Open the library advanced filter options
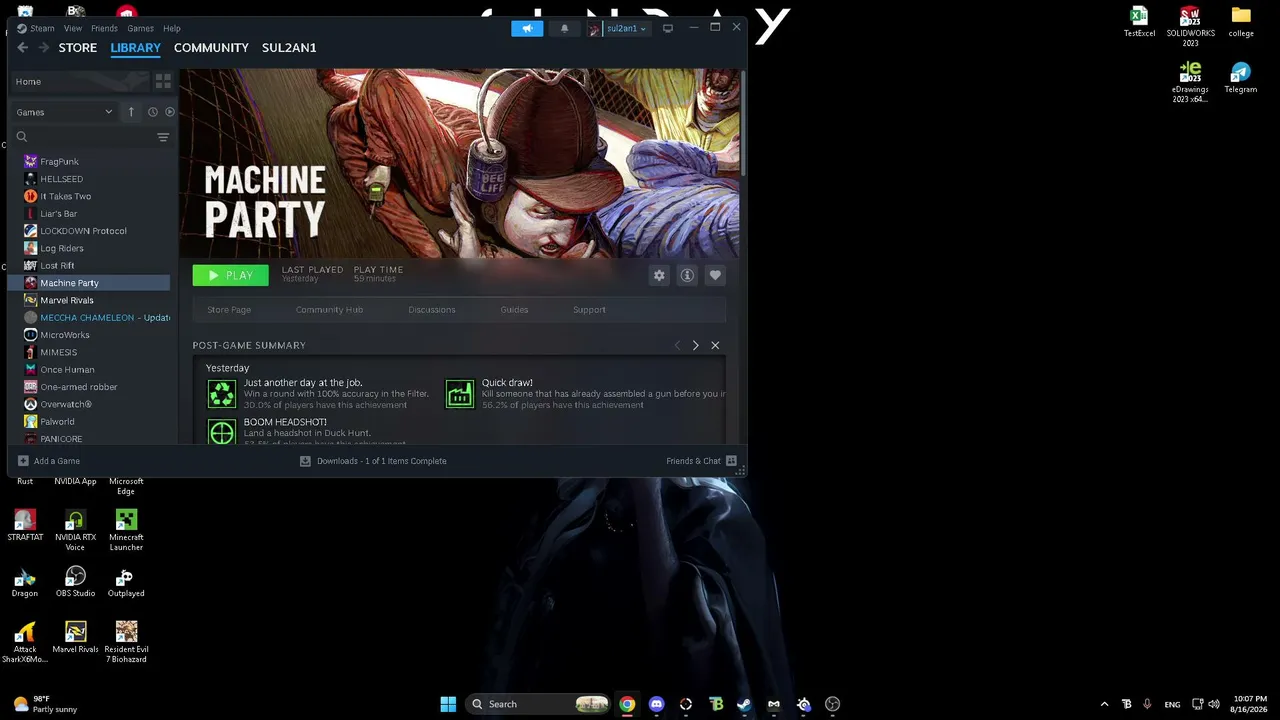The width and height of the screenshot is (1280, 720). tap(163, 137)
